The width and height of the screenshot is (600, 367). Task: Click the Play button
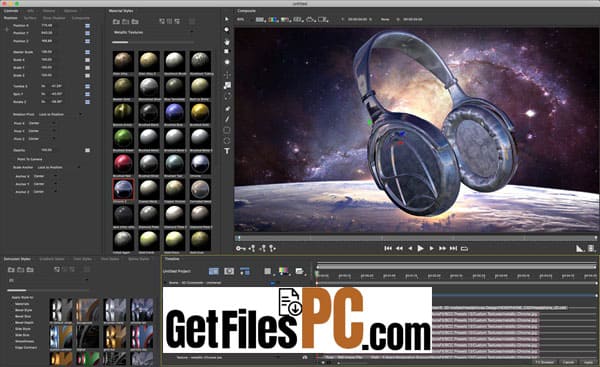(x=421, y=248)
